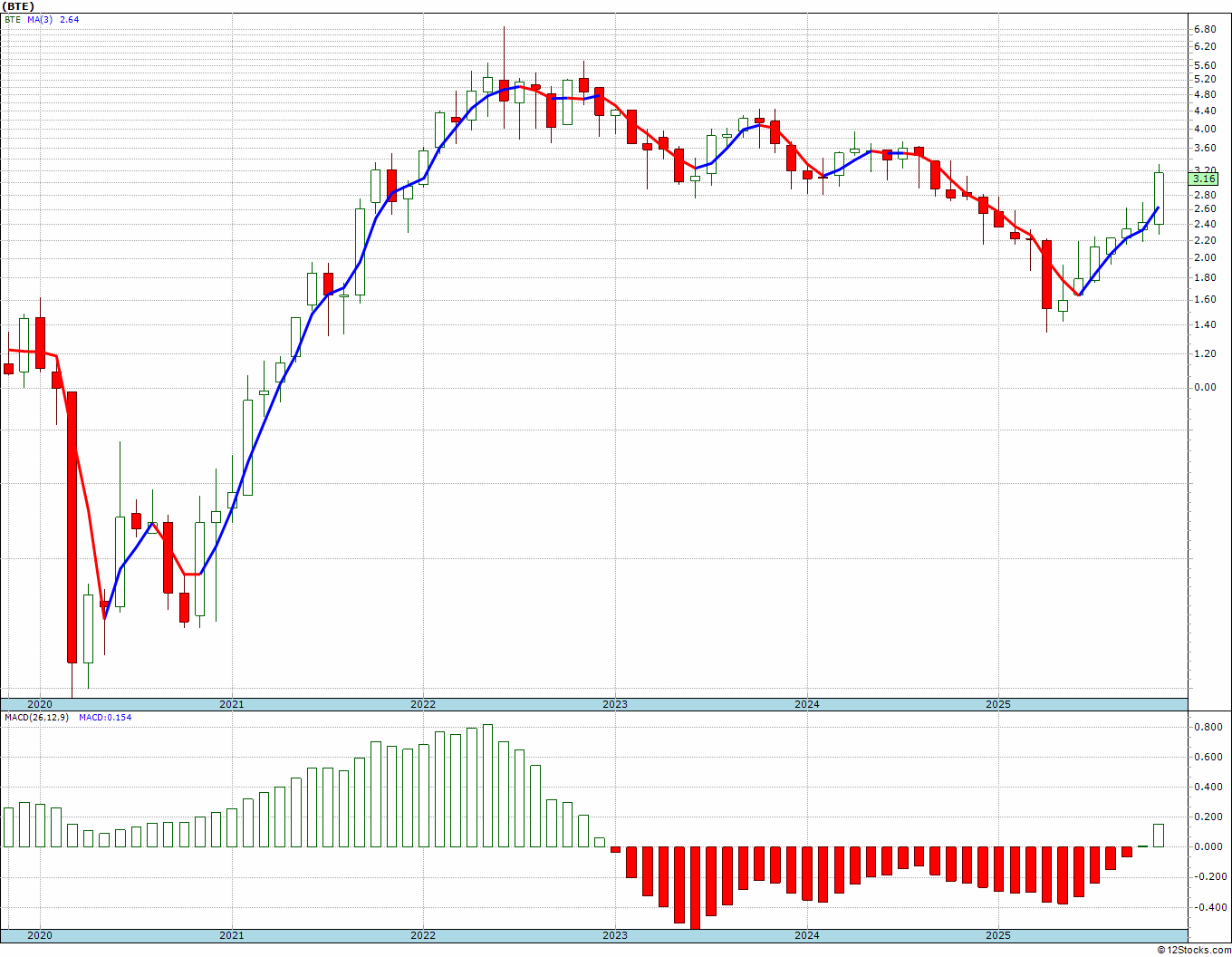This screenshot has height=957, width=1232.
Task: Click the 2.64 moving average value
Action: [x=69, y=19]
